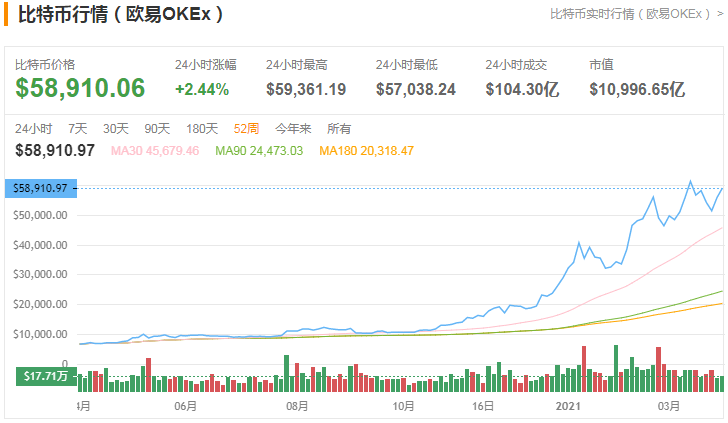Toggle the MA180 legend line
This screenshot has height=423, width=728.
point(366,150)
